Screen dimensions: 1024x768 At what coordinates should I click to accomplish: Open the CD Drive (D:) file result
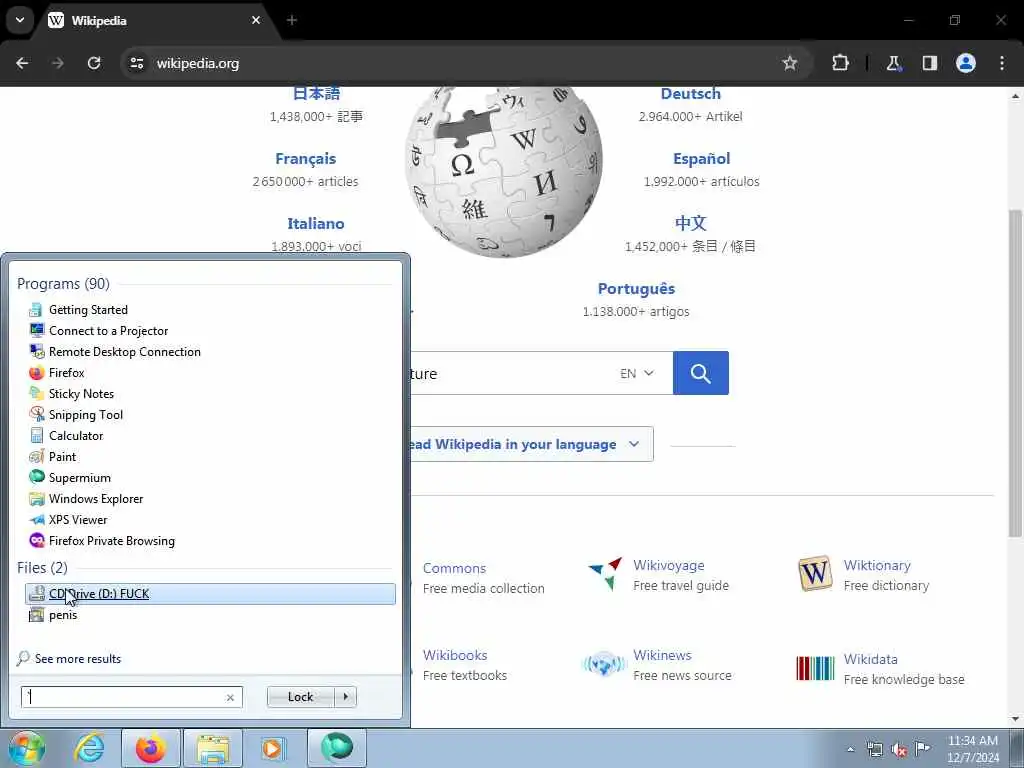[x=210, y=594]
